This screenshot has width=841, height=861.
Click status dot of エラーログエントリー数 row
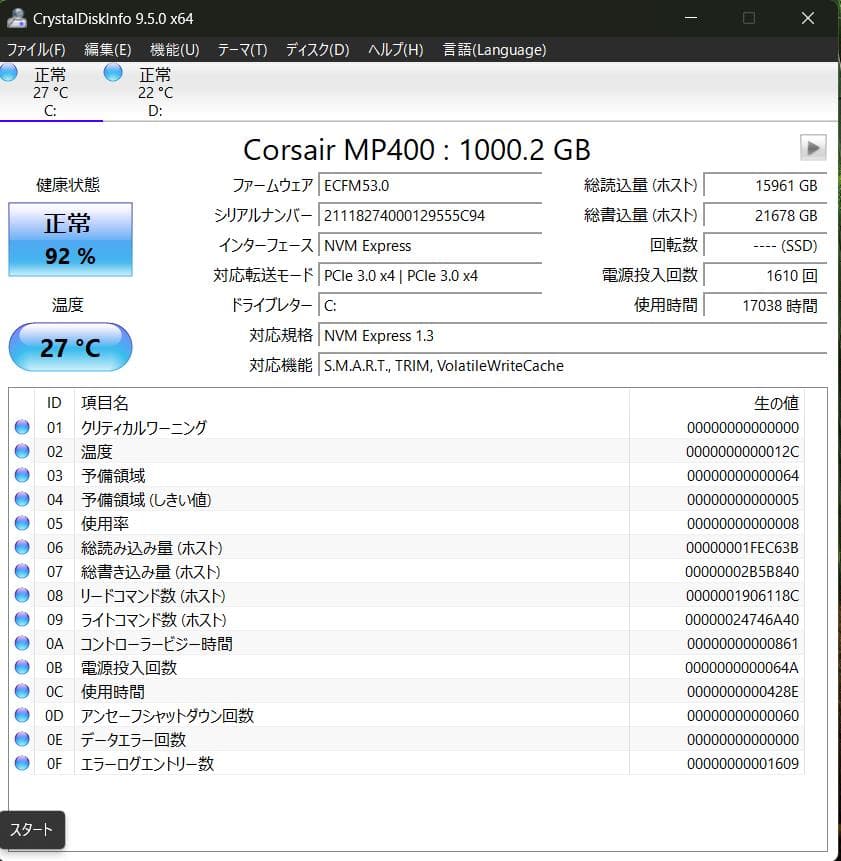[22, 763]
